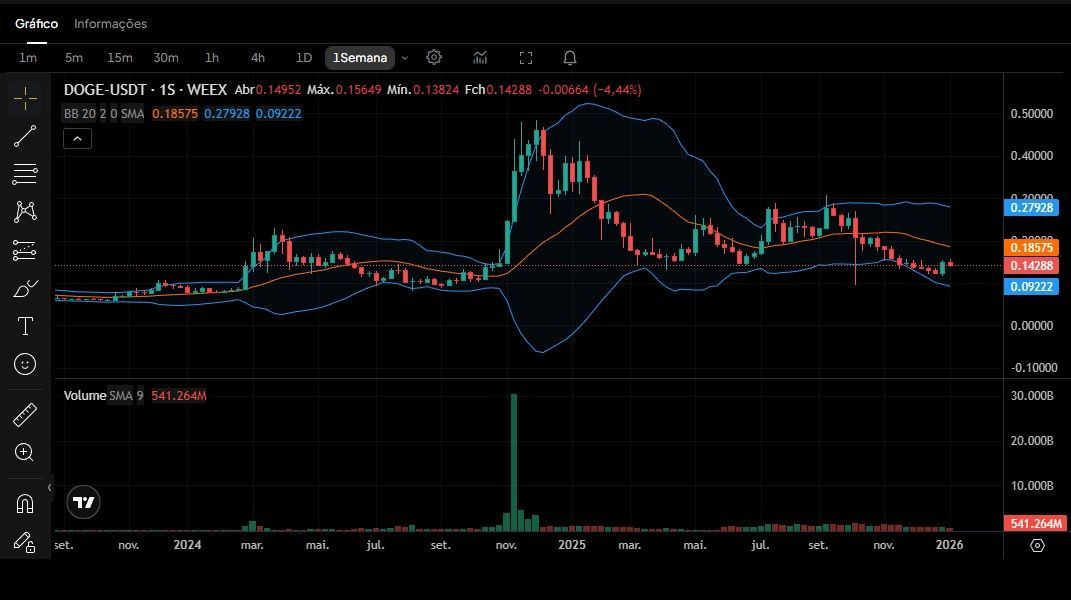1071x600 pixels.
Task: Toggle fullscreen chart mode
Action: [x=526, y=58]
